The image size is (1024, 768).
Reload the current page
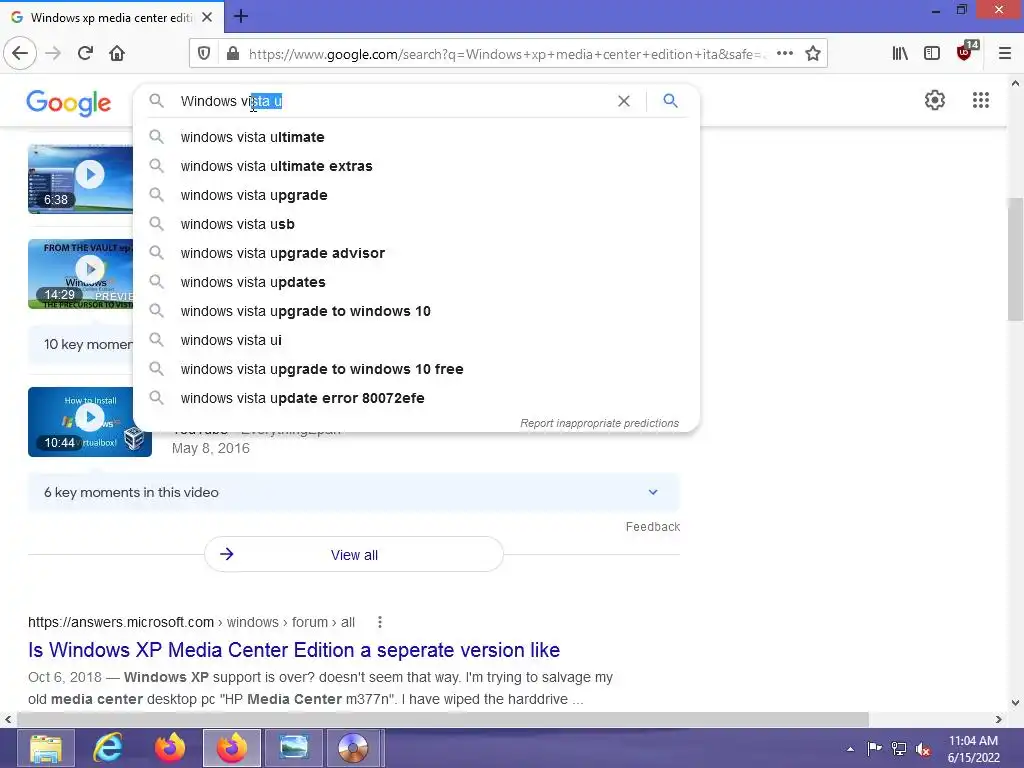[85, 53]
